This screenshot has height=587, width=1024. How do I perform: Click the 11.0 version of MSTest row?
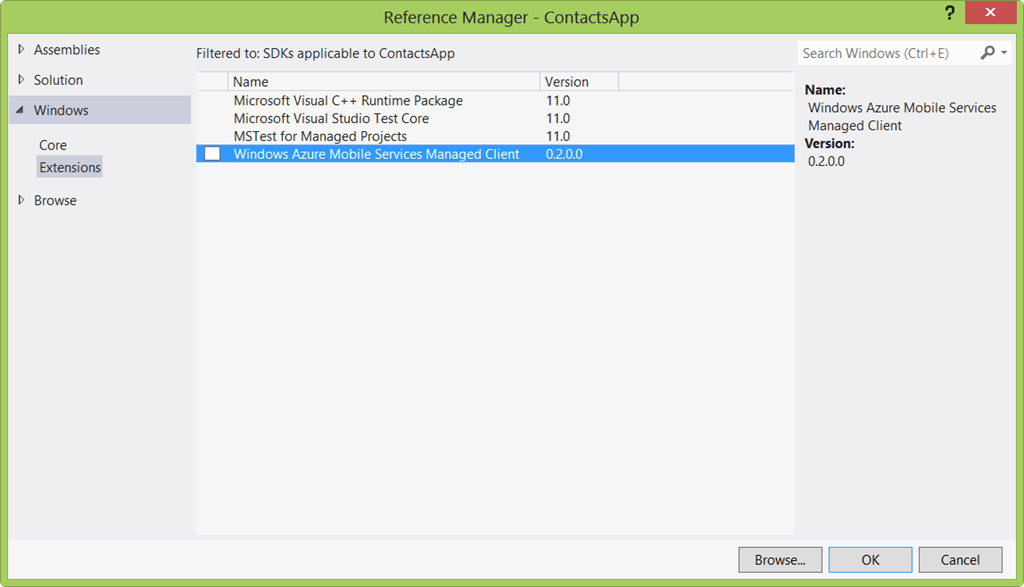(558, 136)
